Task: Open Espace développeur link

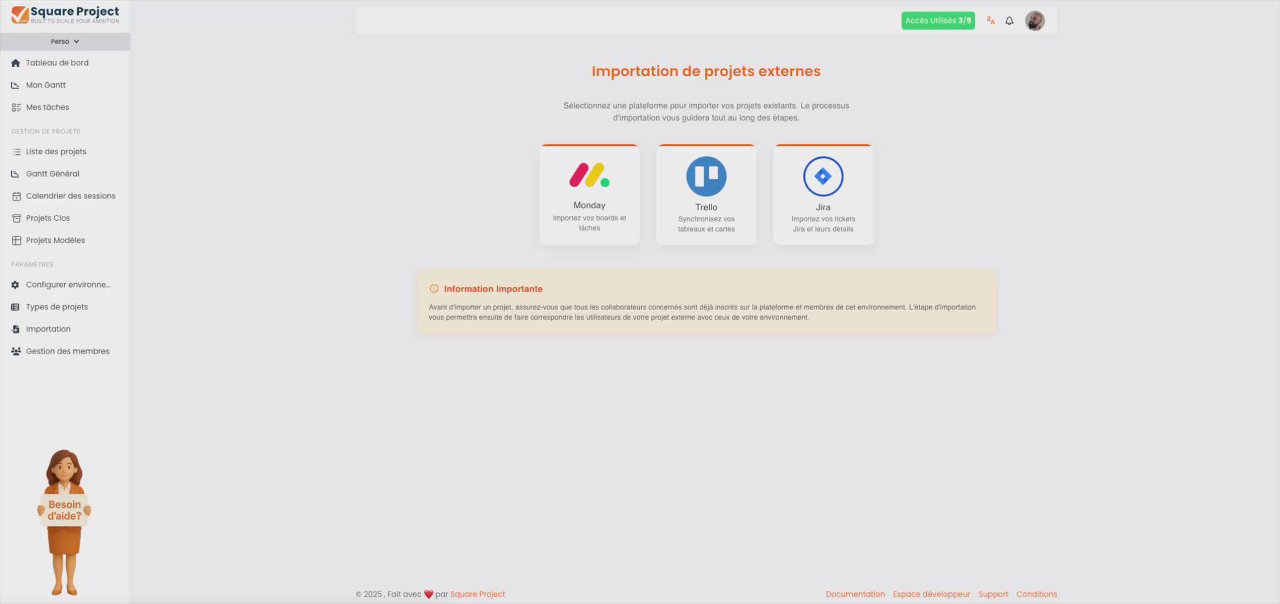Action: pyautogui.click(x=931, y=594)
